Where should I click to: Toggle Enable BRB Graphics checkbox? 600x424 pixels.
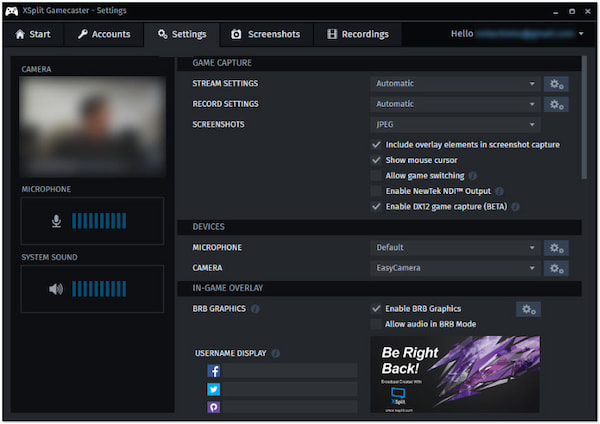click(376, 309)
